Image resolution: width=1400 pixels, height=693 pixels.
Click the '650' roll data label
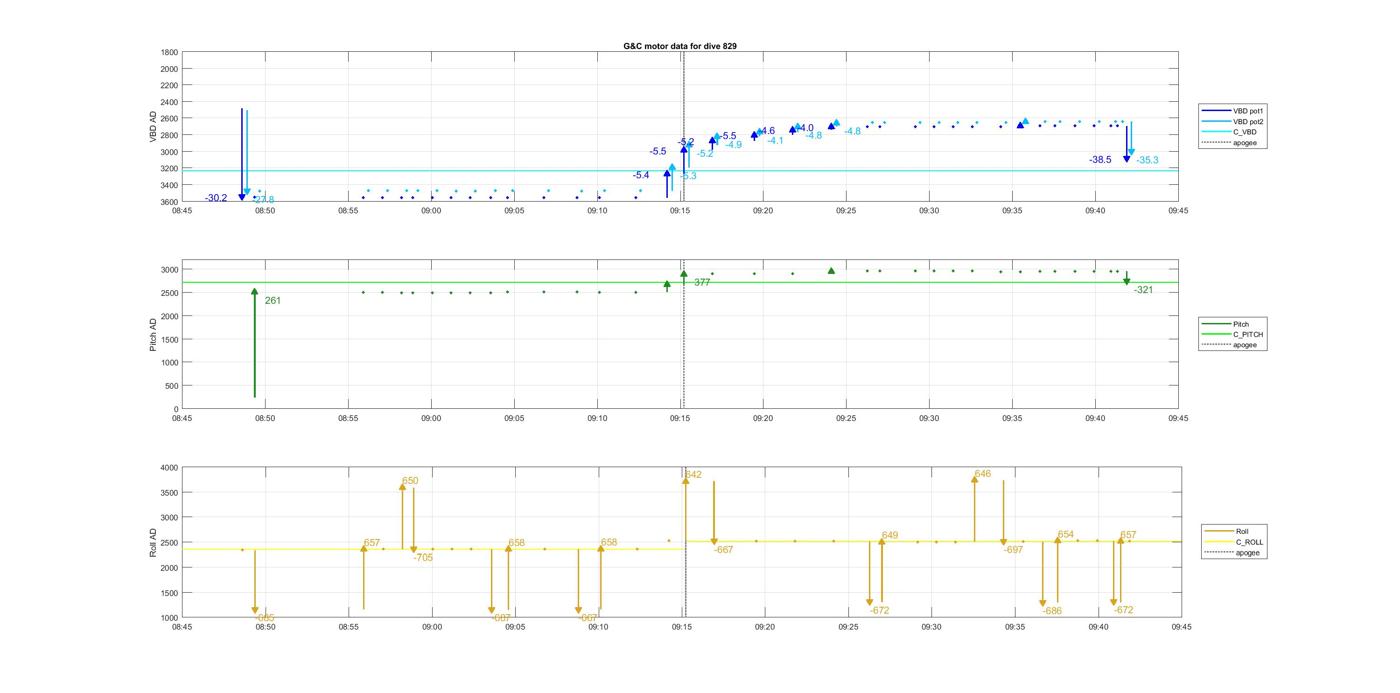(410, 481)
